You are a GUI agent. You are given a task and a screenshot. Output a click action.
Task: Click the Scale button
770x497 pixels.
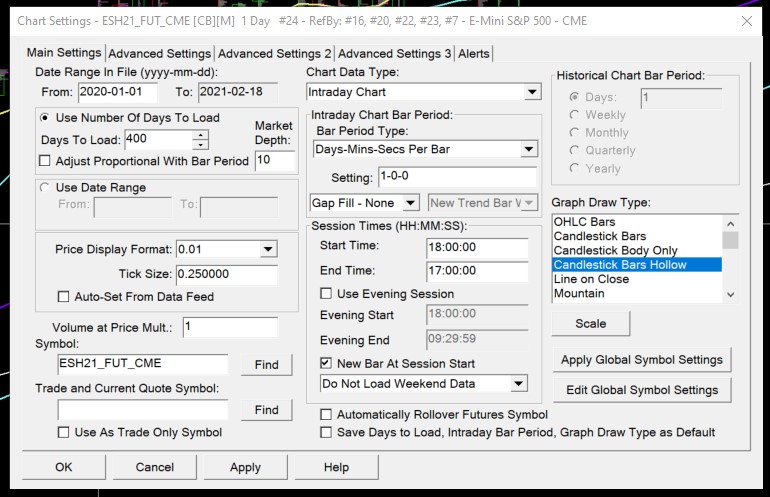591,324
